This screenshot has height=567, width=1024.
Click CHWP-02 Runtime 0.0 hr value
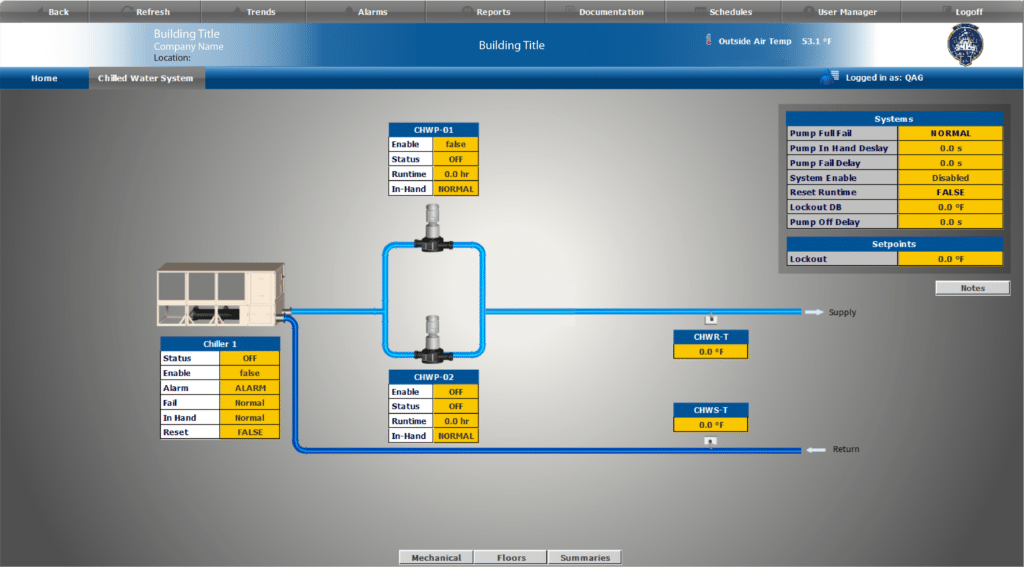456,421
